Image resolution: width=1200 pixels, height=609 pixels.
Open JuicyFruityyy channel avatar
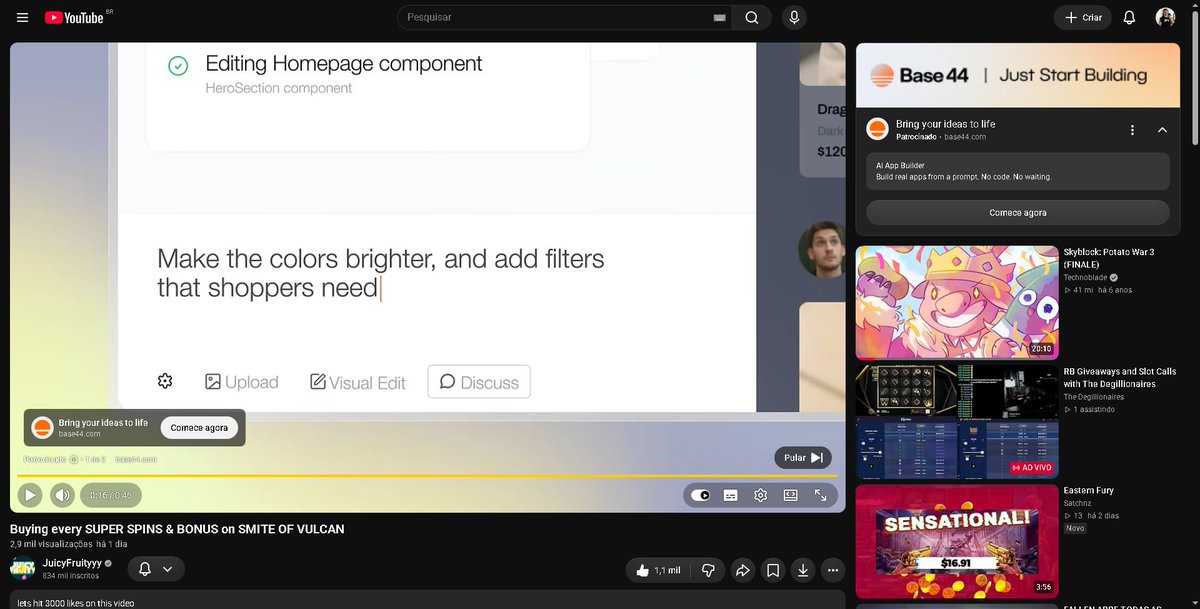(x=23, y=569)
